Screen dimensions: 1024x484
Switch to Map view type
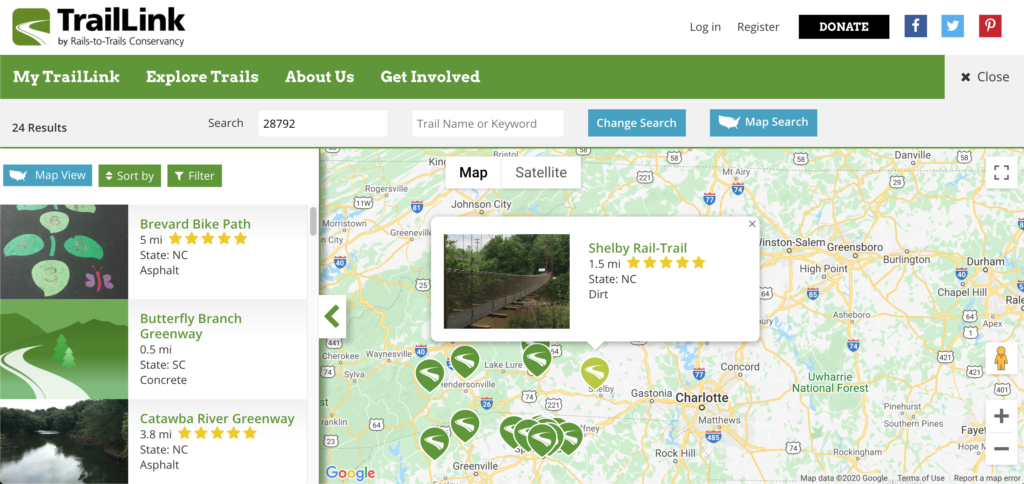point(473,172)
